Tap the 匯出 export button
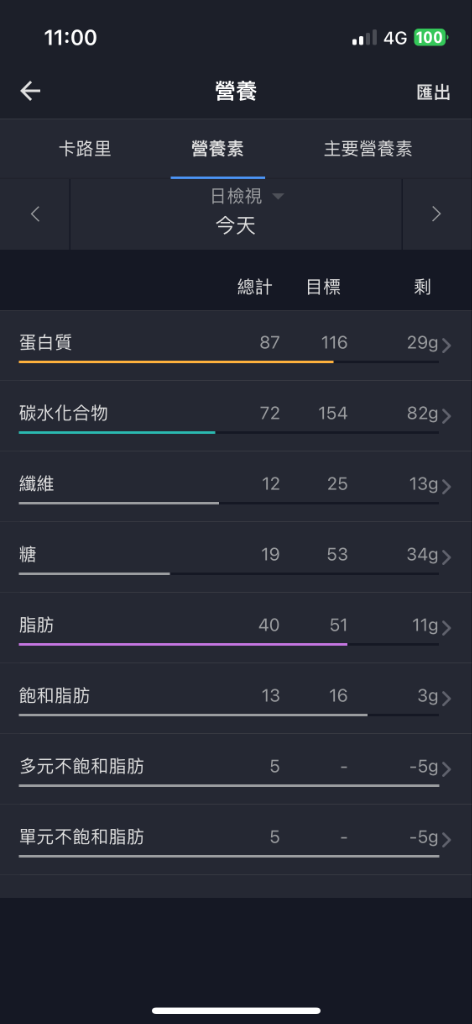Screen dimensions: 472x1024 pos(433,92)
